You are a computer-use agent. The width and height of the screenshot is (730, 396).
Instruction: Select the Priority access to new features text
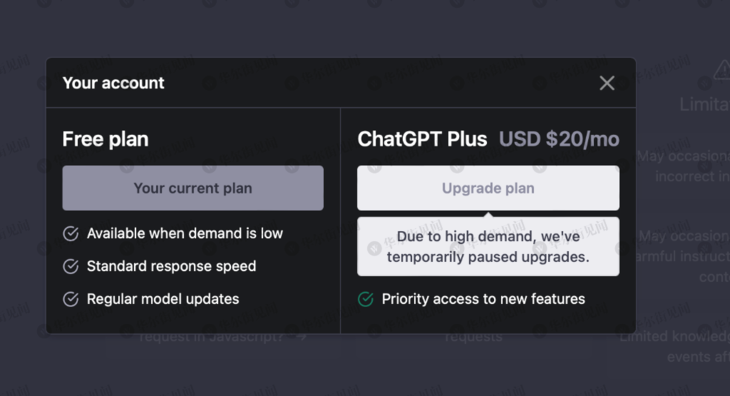coord(483,299)
